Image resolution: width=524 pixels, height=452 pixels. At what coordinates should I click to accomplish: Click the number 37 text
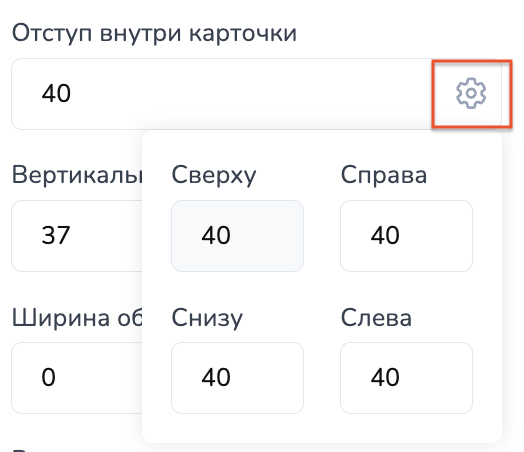coord(56,235)
